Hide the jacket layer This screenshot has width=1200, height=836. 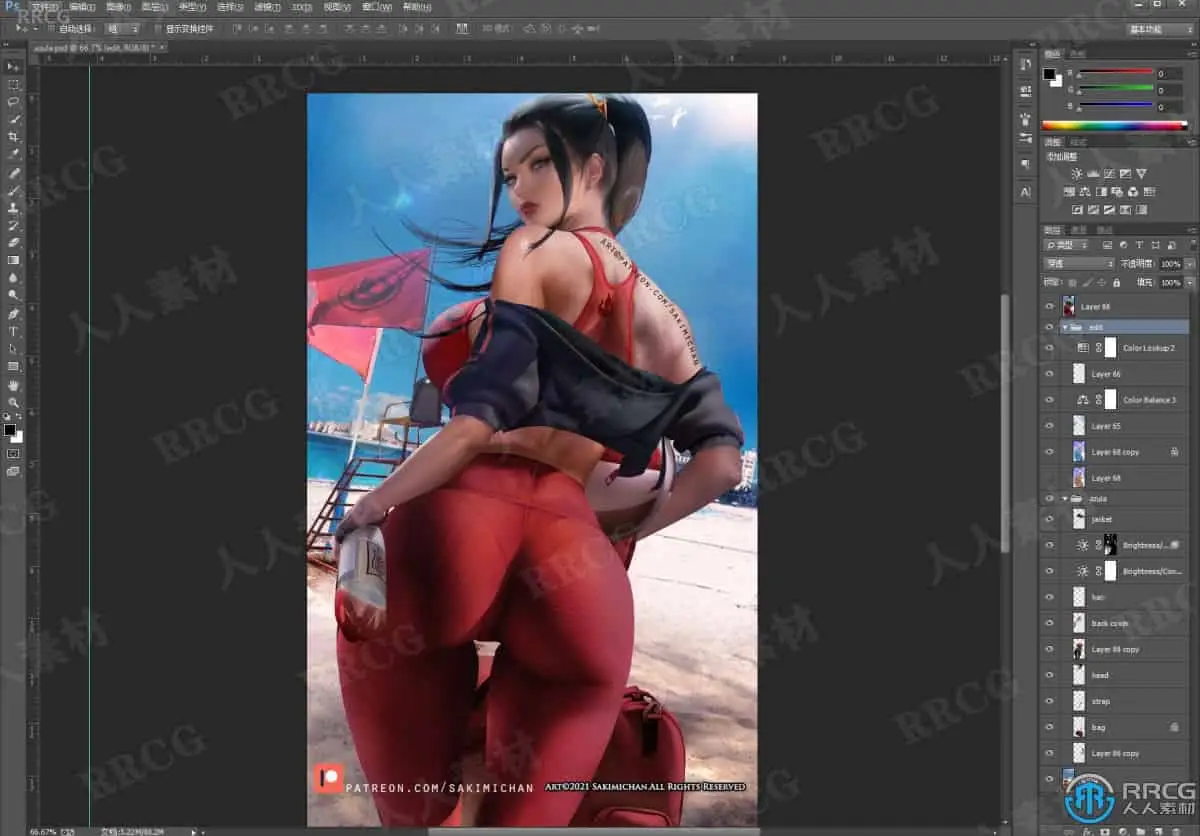pos(1049,520)
